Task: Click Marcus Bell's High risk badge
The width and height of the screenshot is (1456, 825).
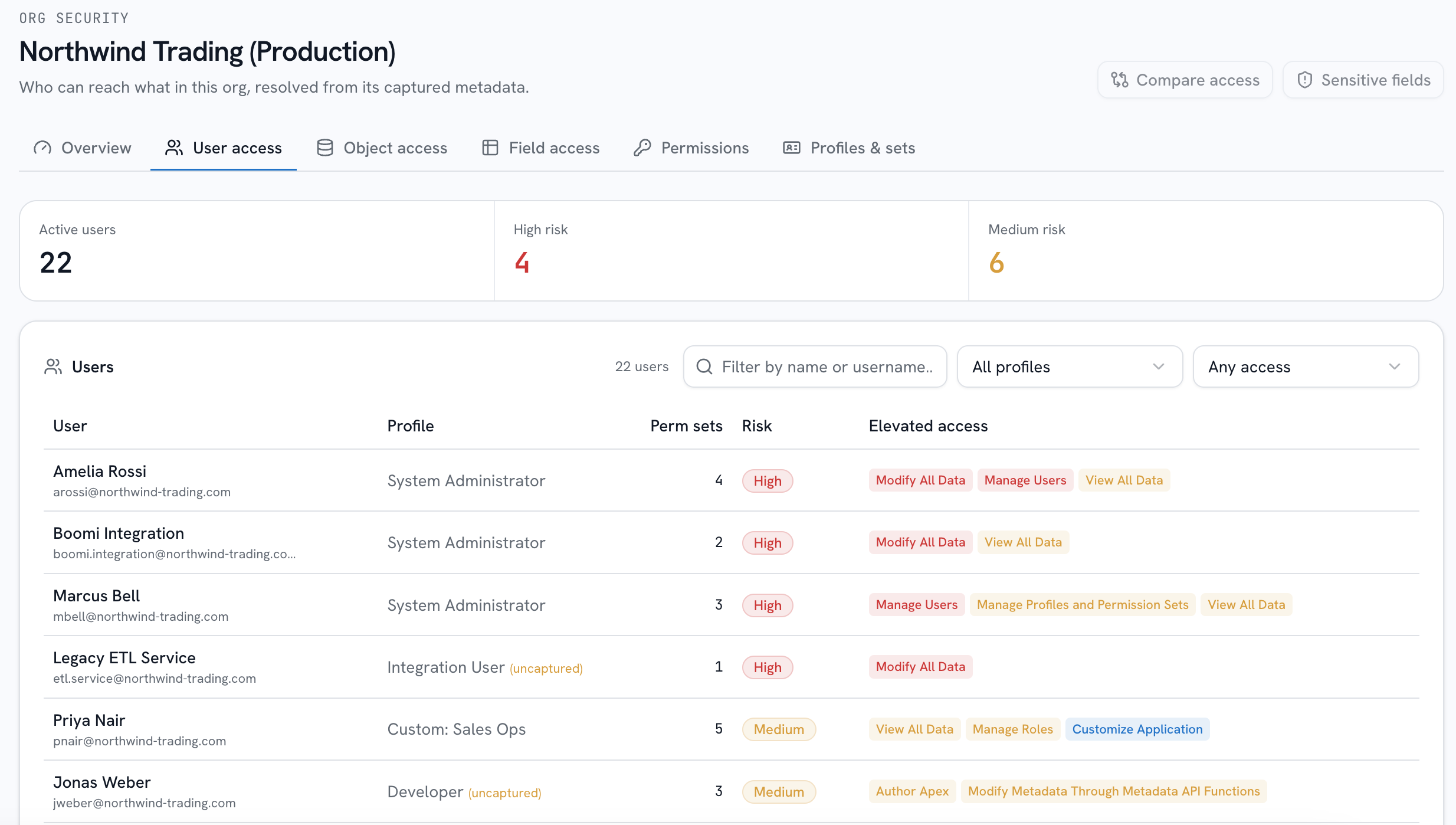Action: [767, 605]
